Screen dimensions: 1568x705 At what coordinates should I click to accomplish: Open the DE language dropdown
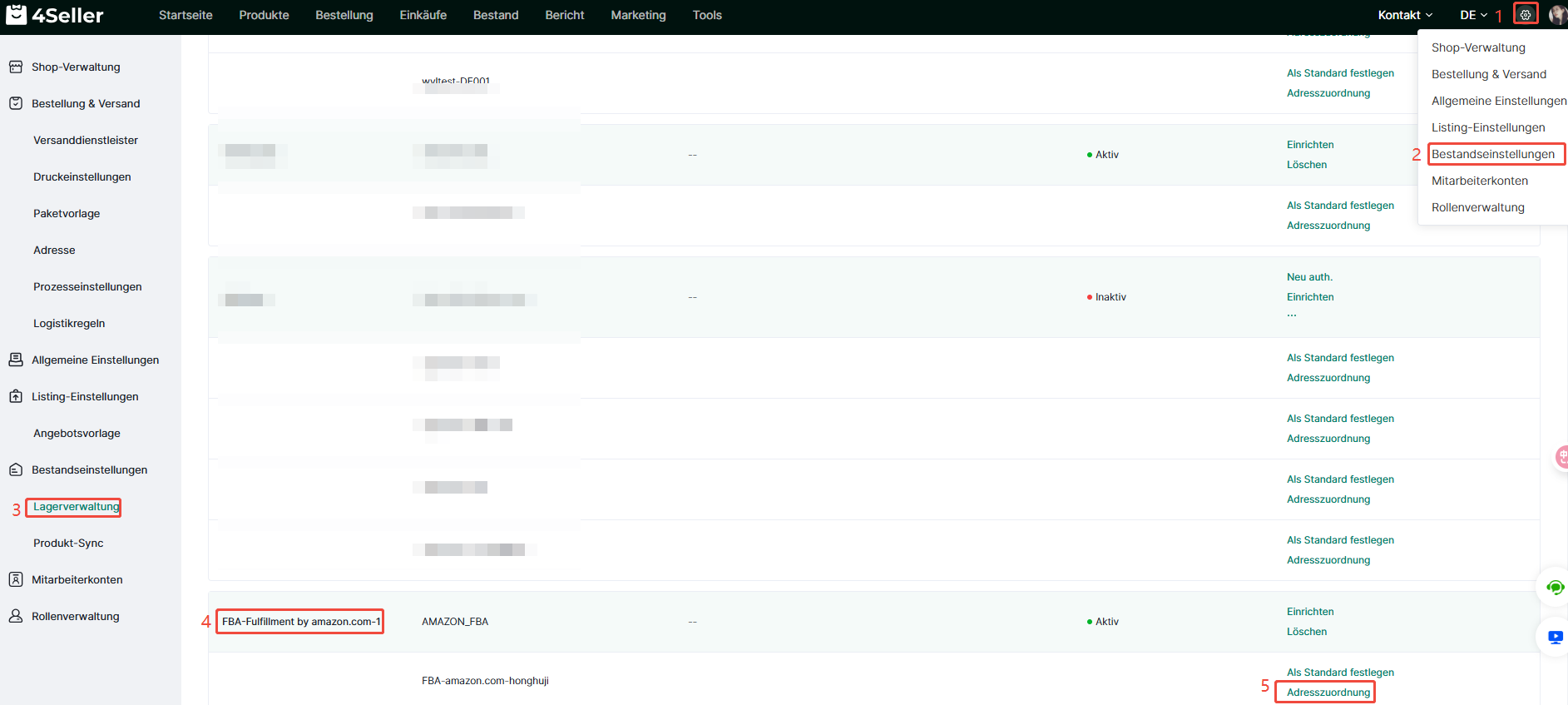pos(1473,15)
